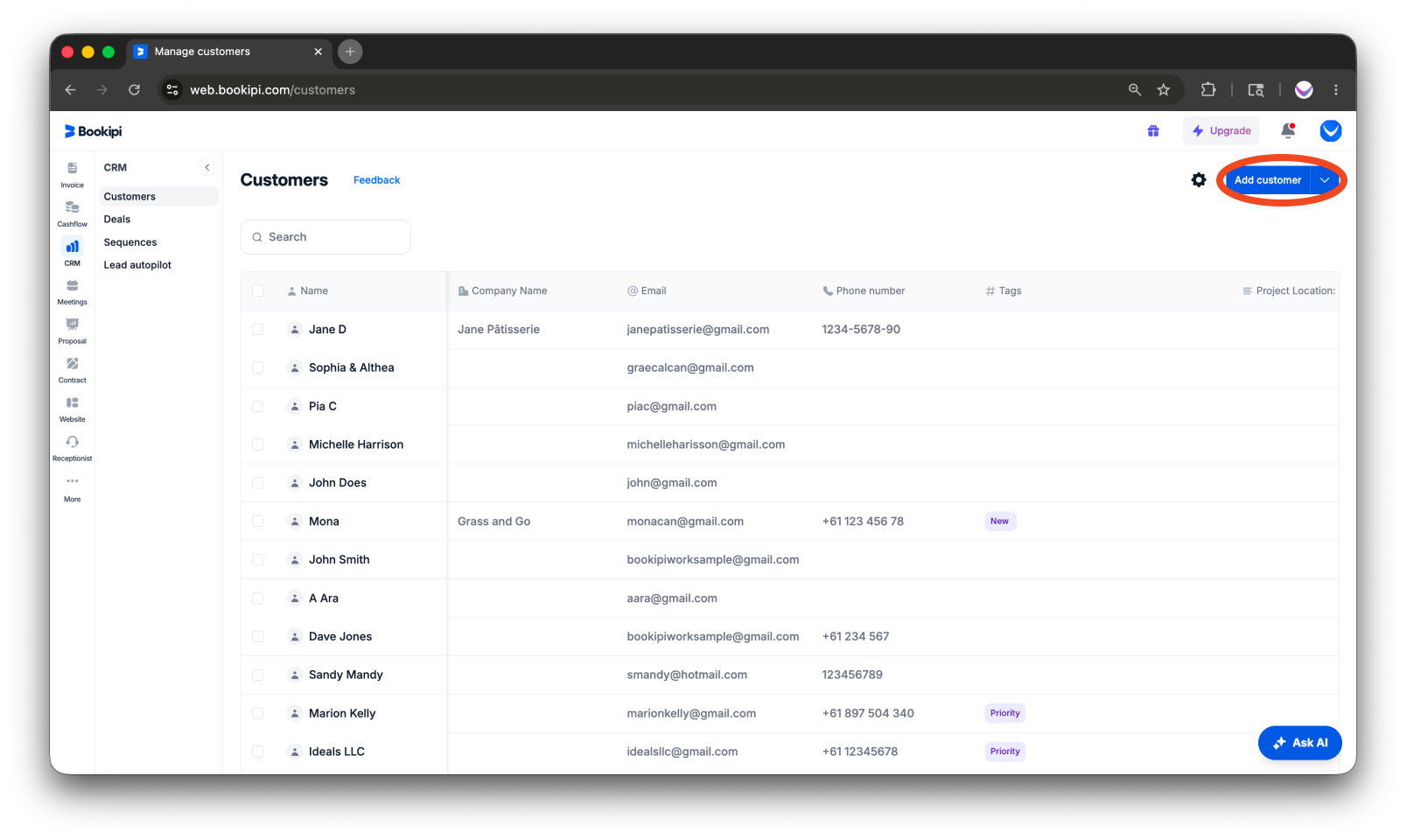Show More sidebar options
The height and width of the screenshot is (840, 1407).
[x=72, y=488]
